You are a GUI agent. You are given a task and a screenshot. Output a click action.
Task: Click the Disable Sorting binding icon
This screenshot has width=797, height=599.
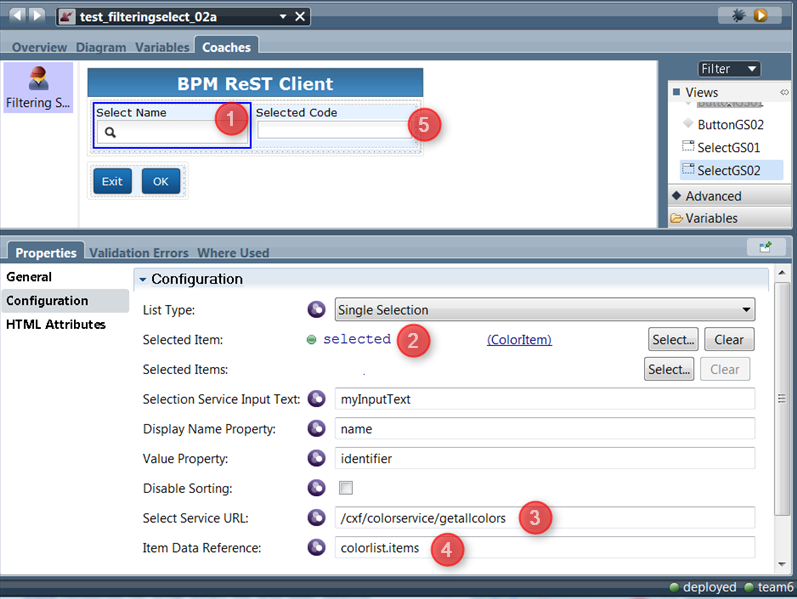pos(316,488)
